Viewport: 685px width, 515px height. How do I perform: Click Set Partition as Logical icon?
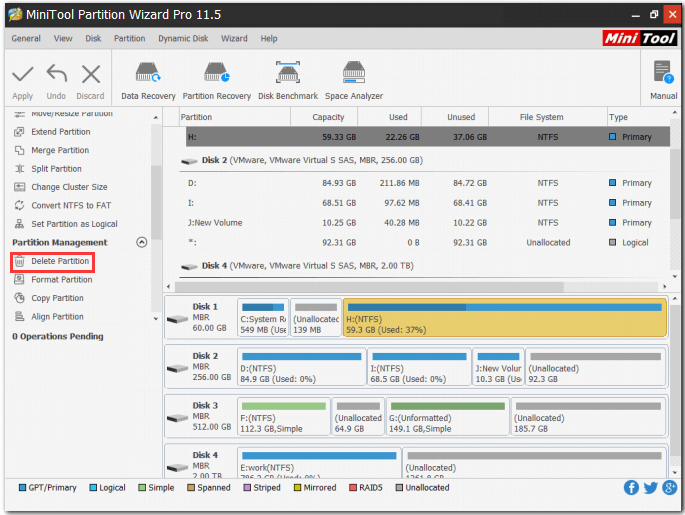tap(19, 224)
